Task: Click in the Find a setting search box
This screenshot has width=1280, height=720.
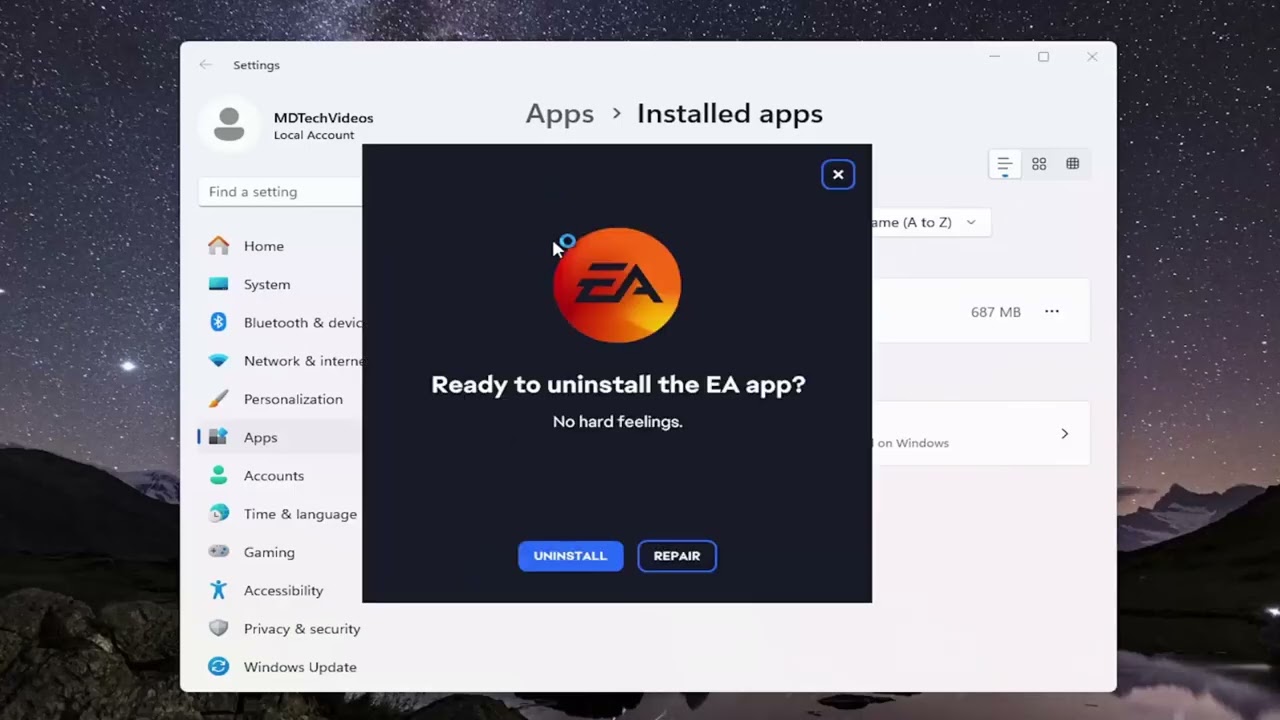Action: 280,192
